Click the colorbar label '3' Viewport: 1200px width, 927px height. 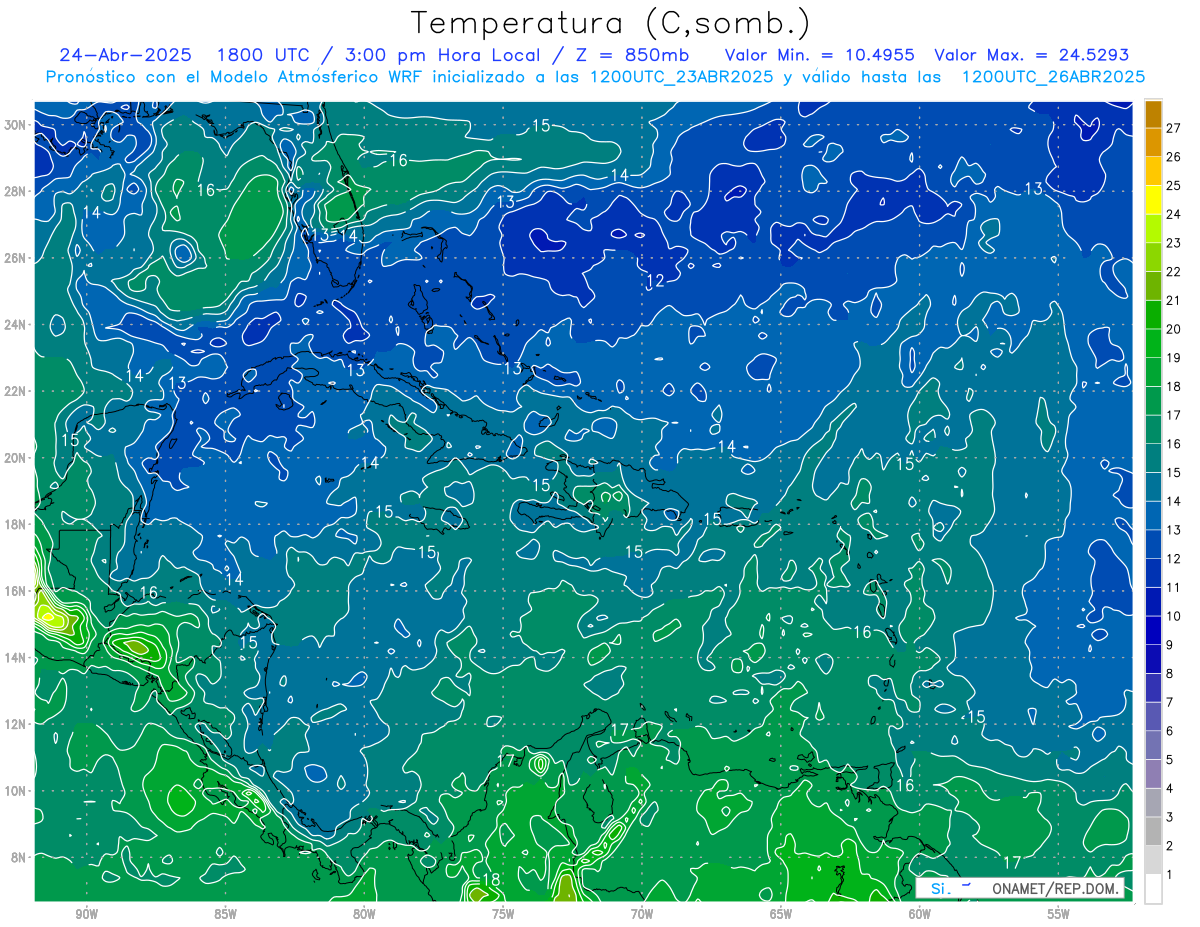pyautogui.click(x=1170, y=817)
